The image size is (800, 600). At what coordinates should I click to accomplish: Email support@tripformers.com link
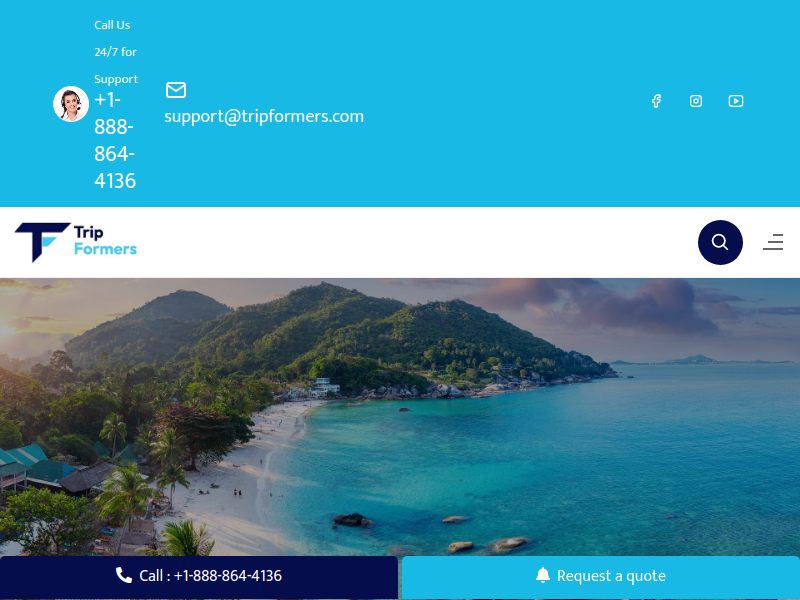[264, 116]
